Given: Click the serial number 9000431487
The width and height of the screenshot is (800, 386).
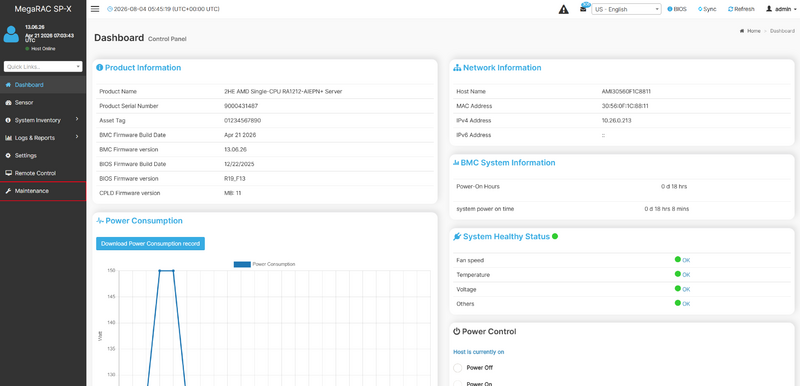Looking at the screenshot, I should coord(241,106).
